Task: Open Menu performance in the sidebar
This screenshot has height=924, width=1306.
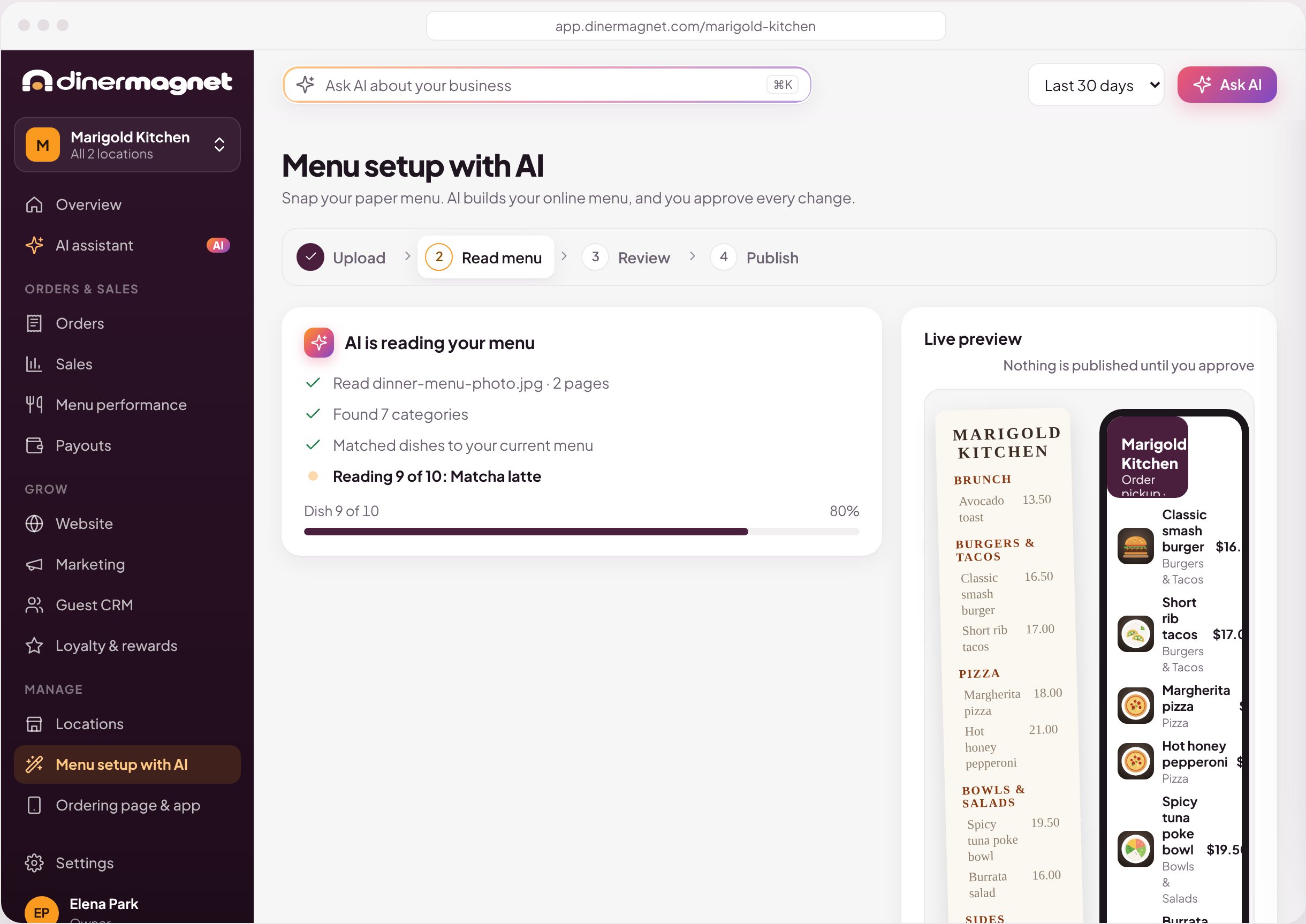Action: click(127, 405)
